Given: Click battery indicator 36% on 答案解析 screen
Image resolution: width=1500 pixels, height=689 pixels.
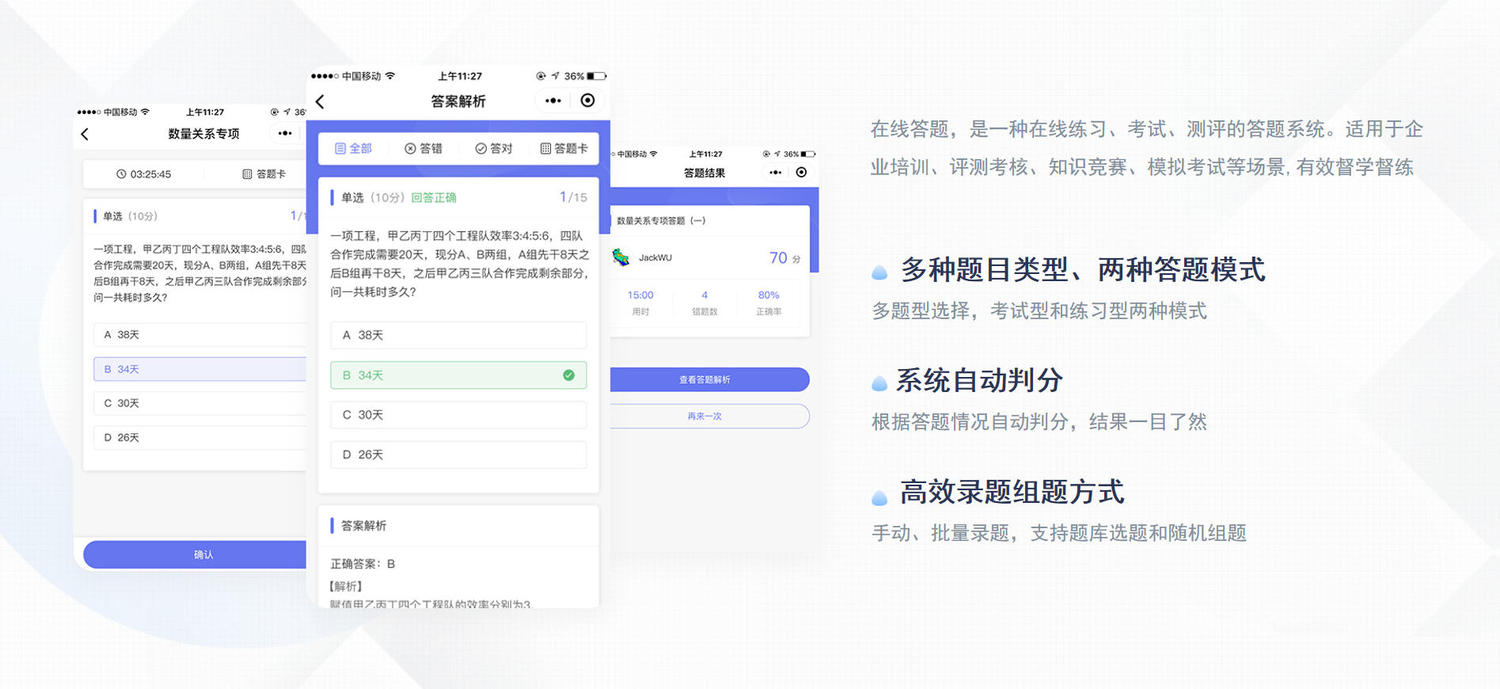Looking at the screenshot, I should coord(585,76).
